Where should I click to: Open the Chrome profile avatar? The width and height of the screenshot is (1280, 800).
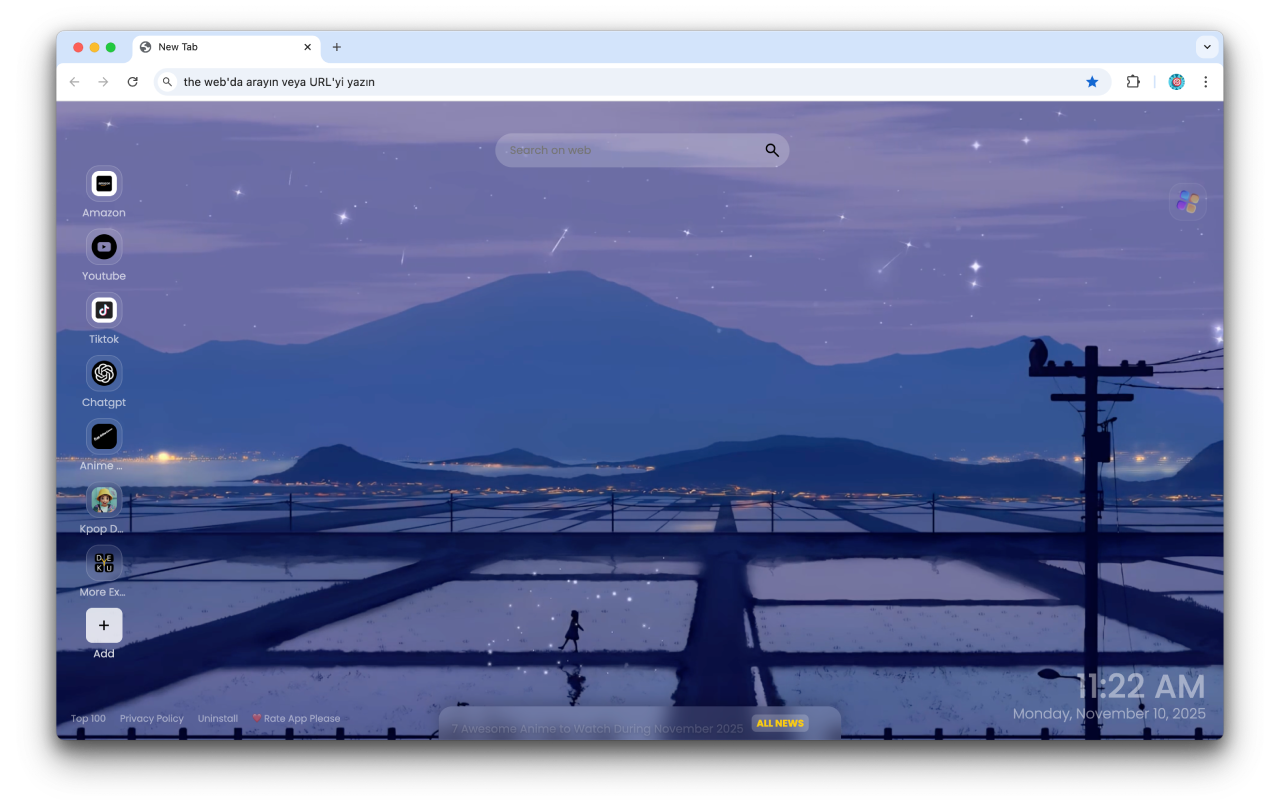1176,82
